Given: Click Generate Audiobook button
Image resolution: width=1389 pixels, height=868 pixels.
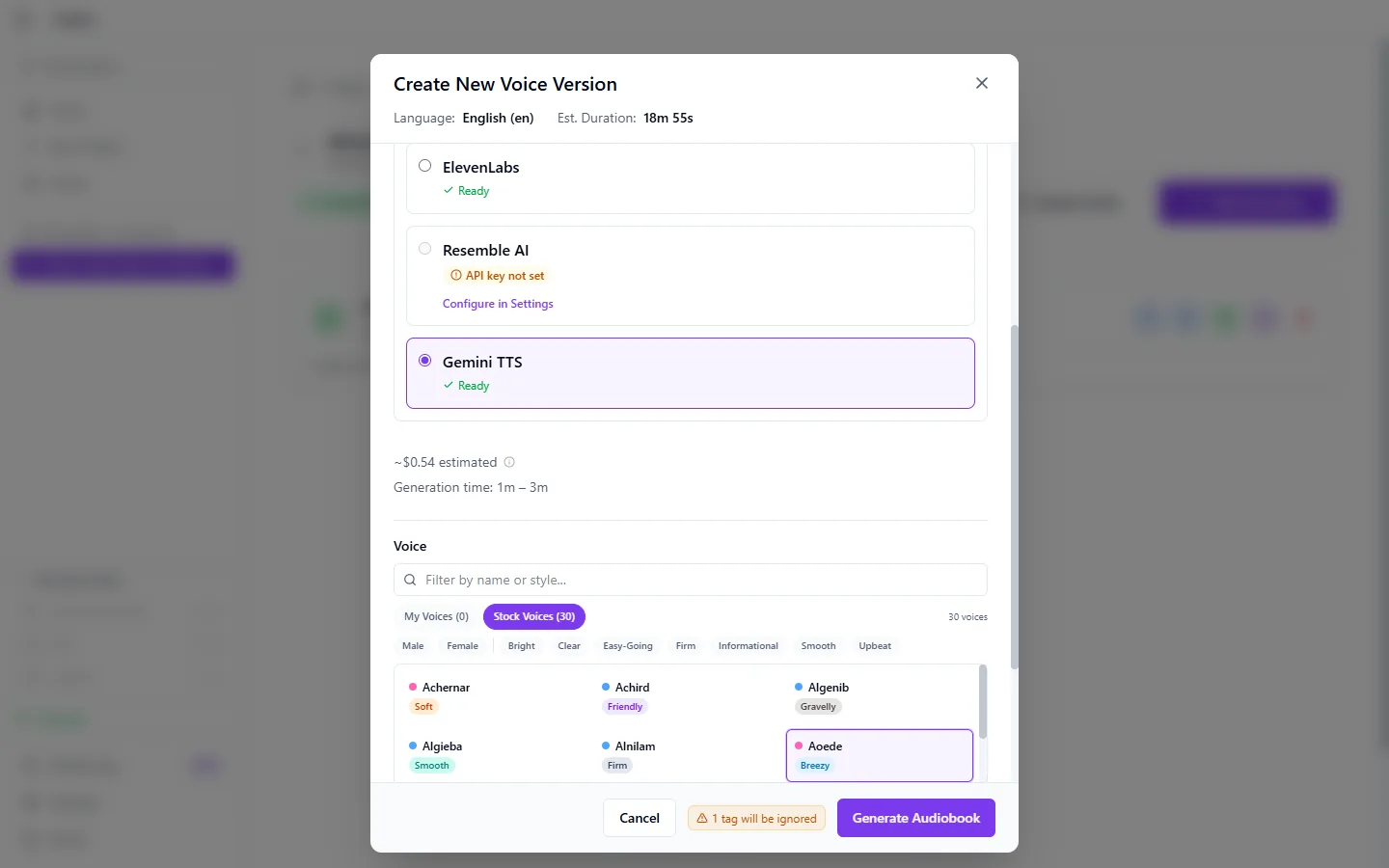Looking at the screenshot, I should point(916,818).
